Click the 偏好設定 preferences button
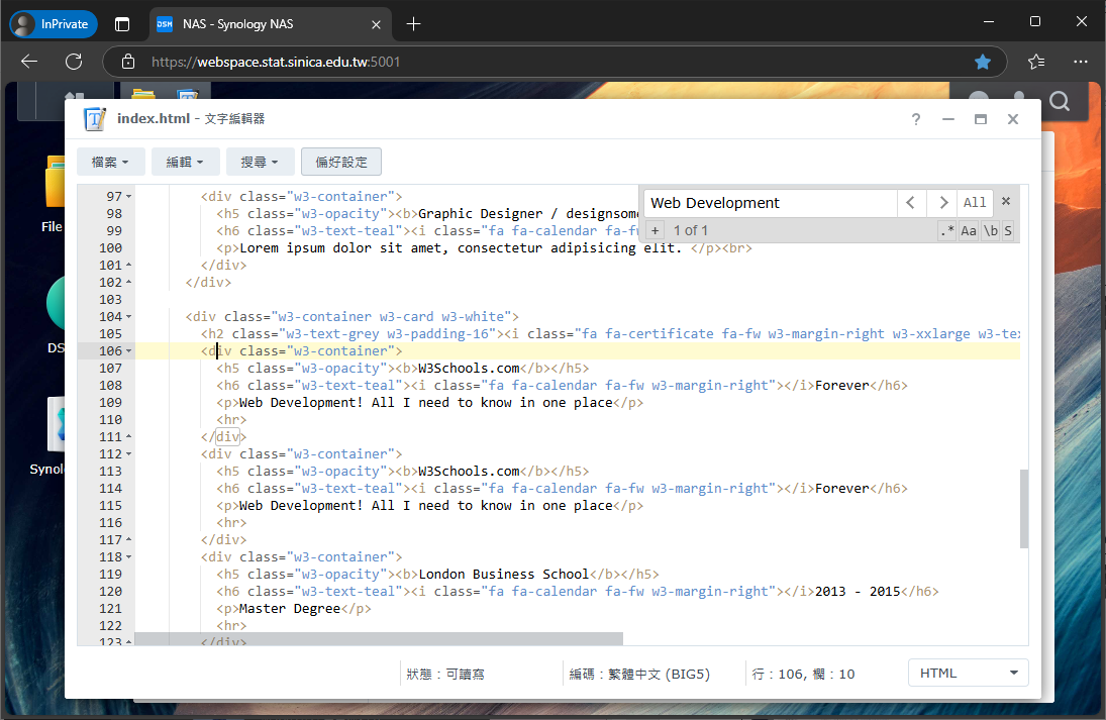Screen dimensions: 1106x720 coord(341,162)
